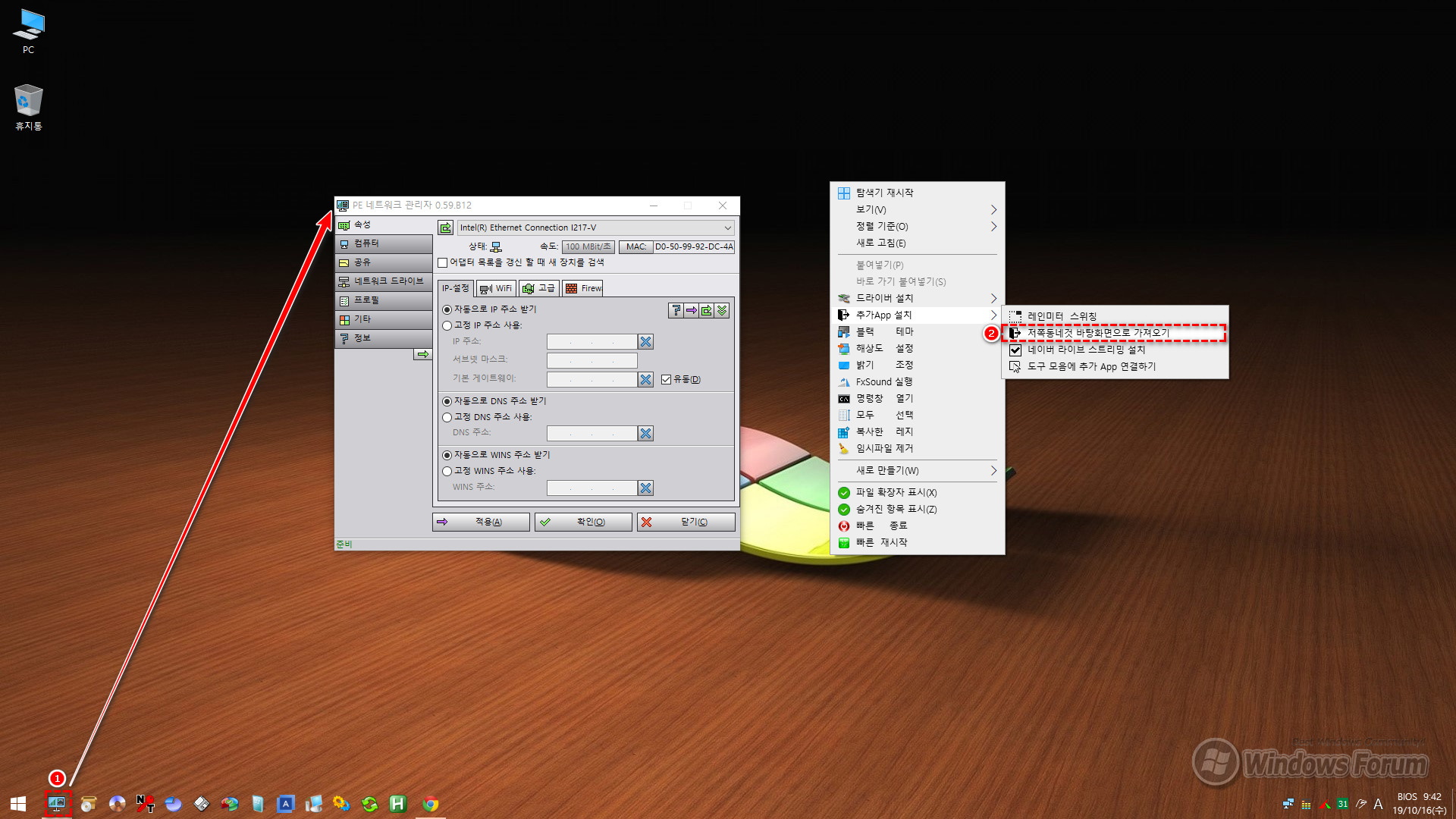Open the Windows Start menu
This screenshot has width=1456, height=819.
coord(18,804)
